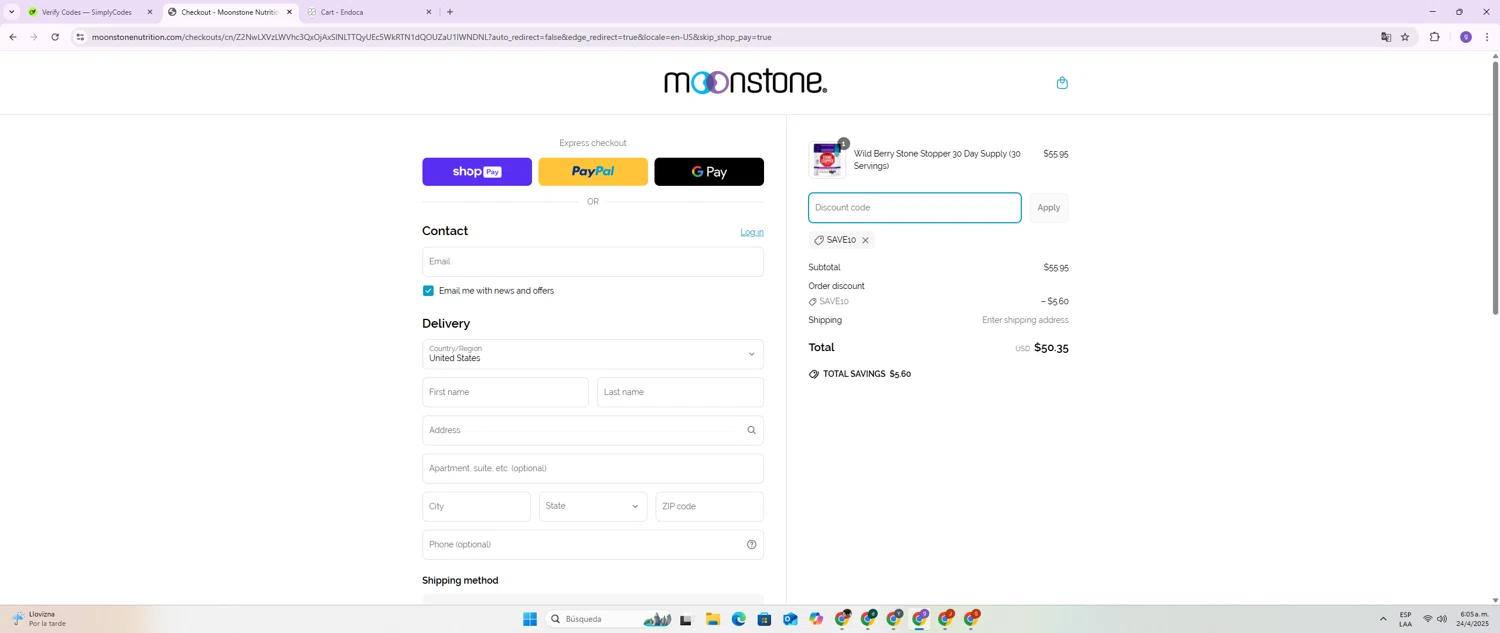Reload the checkout page
The image size is (1500, 633).
click(x=55, y=37)
